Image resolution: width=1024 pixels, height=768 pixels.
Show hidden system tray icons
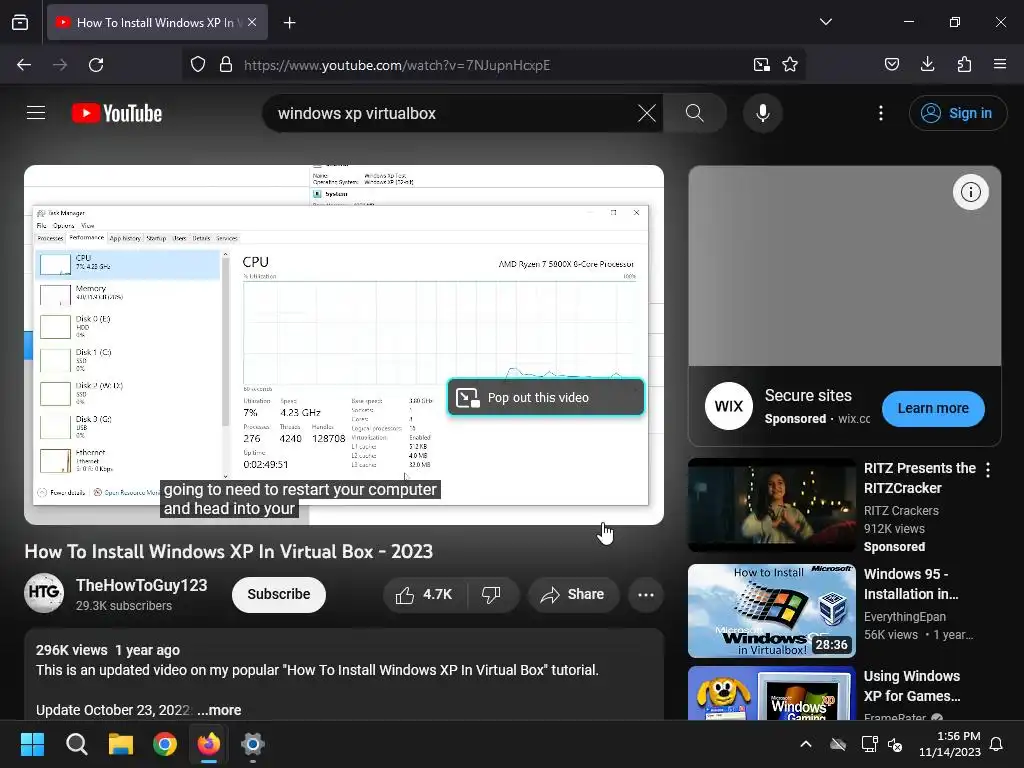coord(806,744)
